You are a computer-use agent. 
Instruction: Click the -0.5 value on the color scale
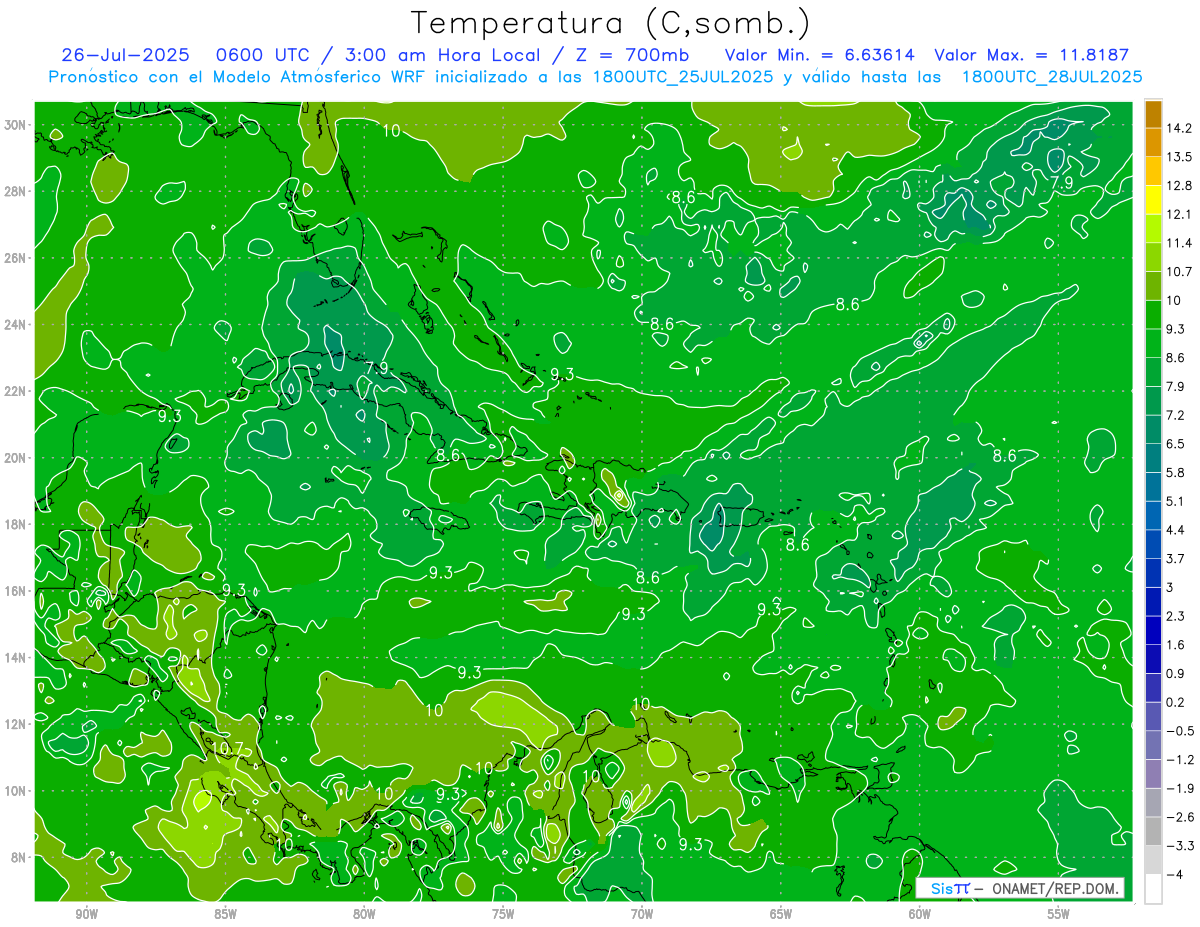click(1180, 731)
